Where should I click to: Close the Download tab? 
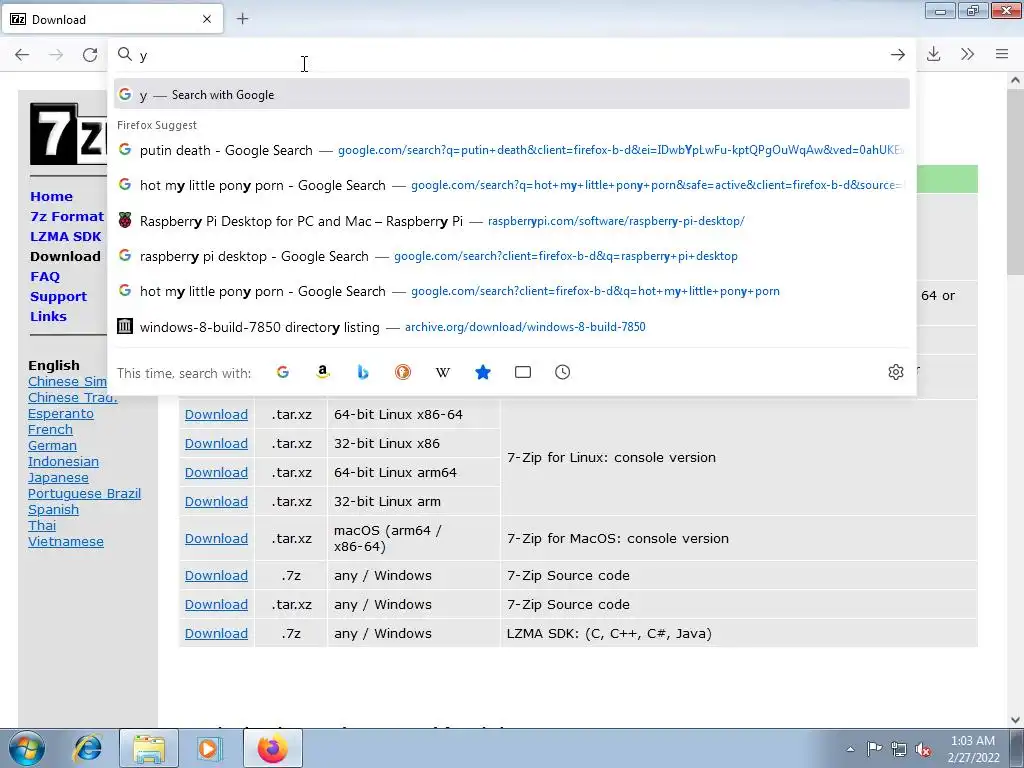coord(207,19)
